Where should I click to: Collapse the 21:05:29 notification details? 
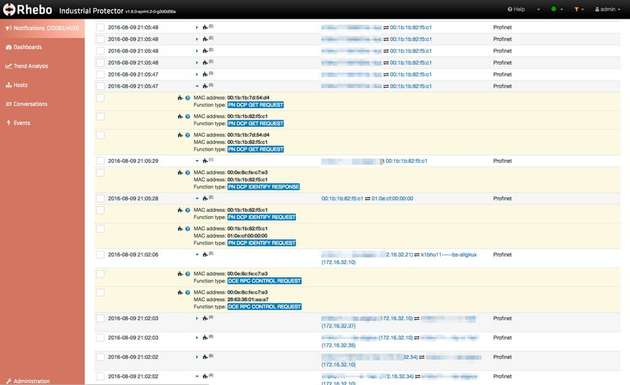pos(197,161)
